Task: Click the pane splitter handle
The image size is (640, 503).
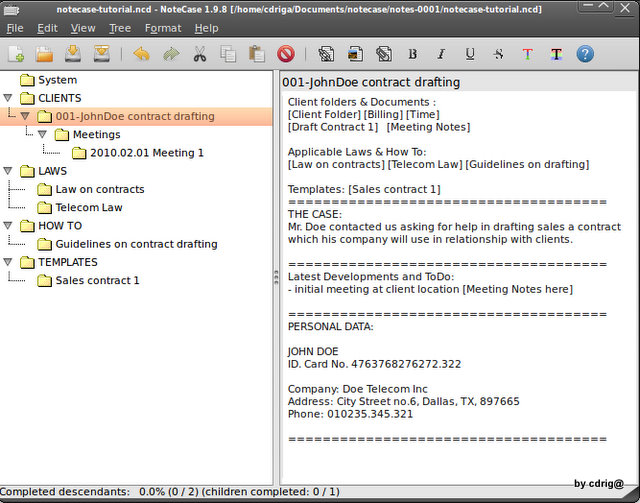Action: click(x=276, y=277)
